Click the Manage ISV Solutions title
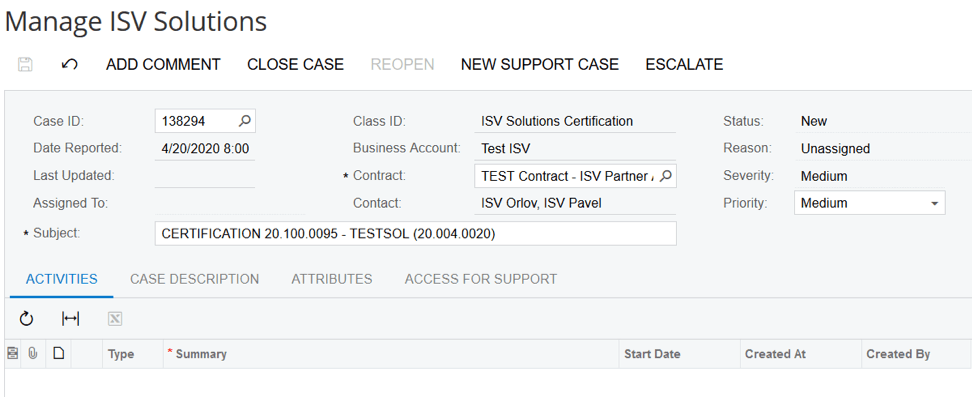The image size is (972, 397). 136,22
